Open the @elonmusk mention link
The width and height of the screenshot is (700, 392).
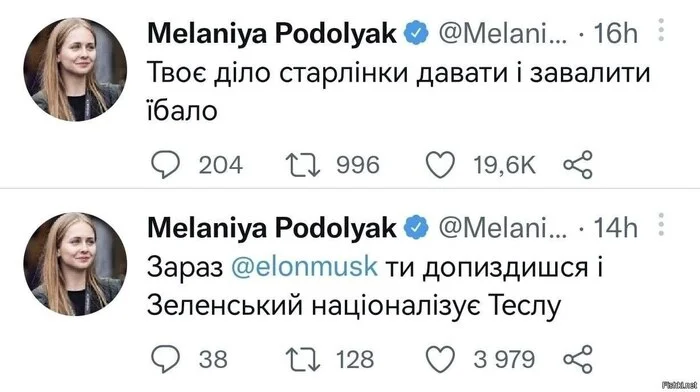(304, 267)
